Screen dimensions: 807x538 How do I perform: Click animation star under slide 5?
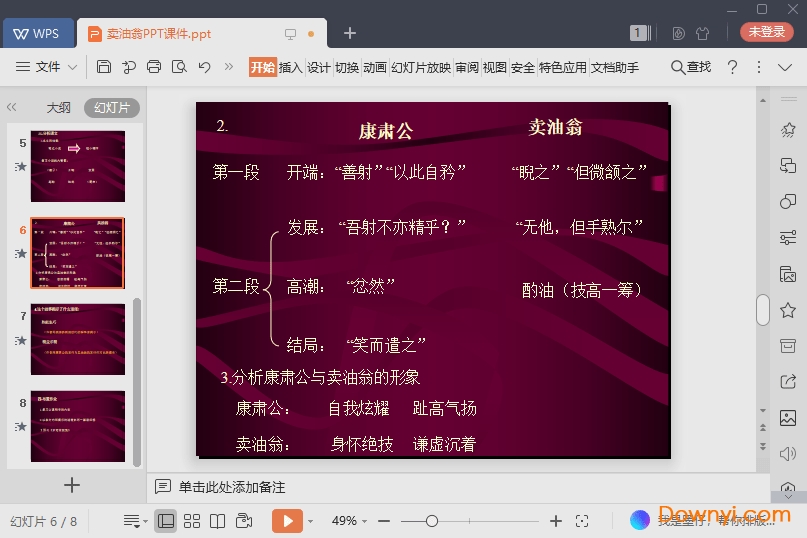(x=21, y=166)
